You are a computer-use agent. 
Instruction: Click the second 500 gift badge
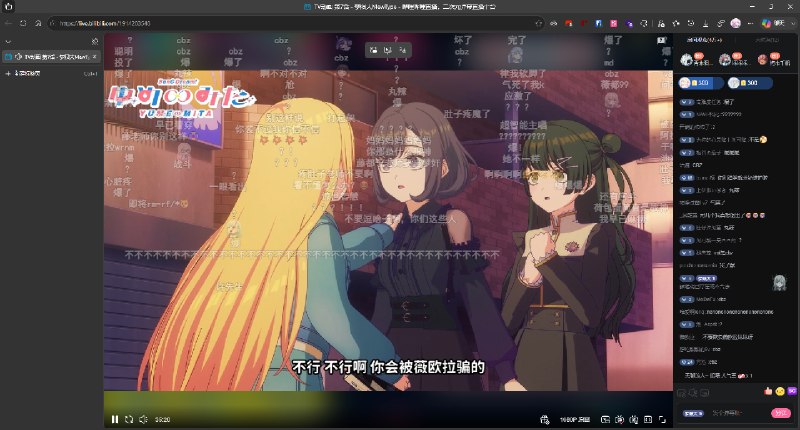[x=749, y=83]
